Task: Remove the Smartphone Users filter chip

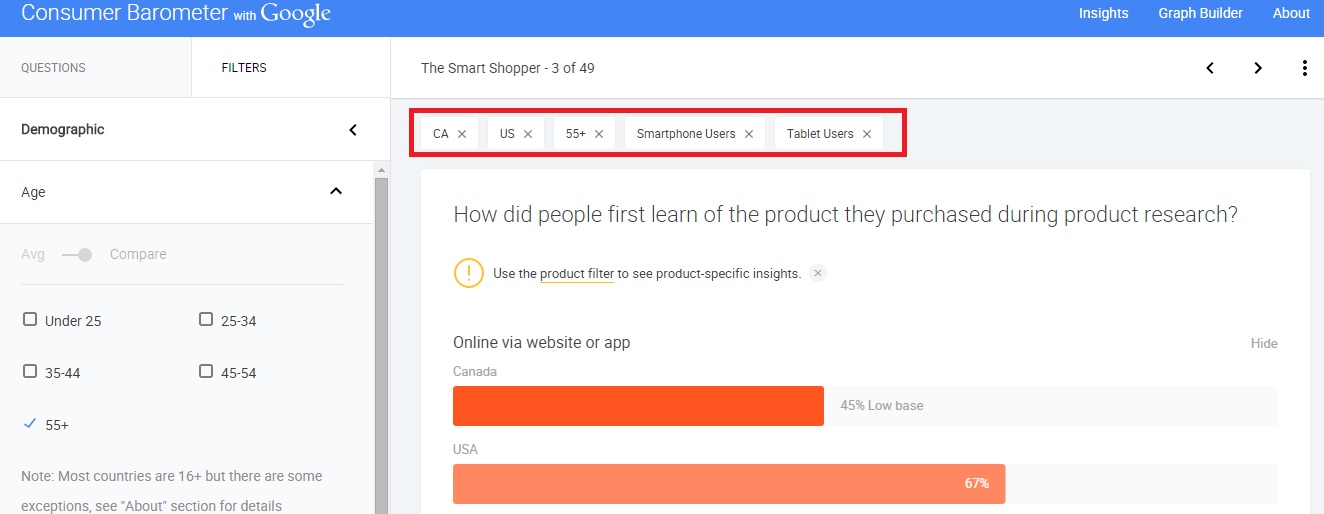Action: 749,134
